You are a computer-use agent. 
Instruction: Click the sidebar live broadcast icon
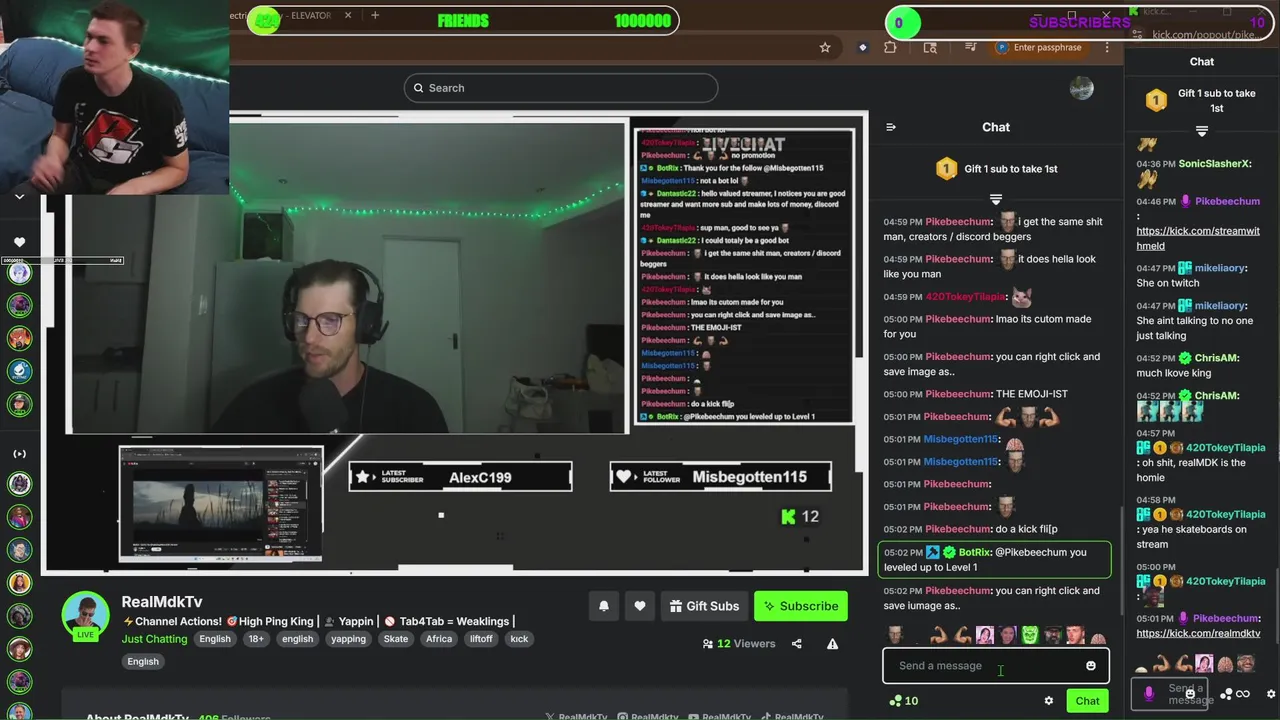click(x=19, y=454)
